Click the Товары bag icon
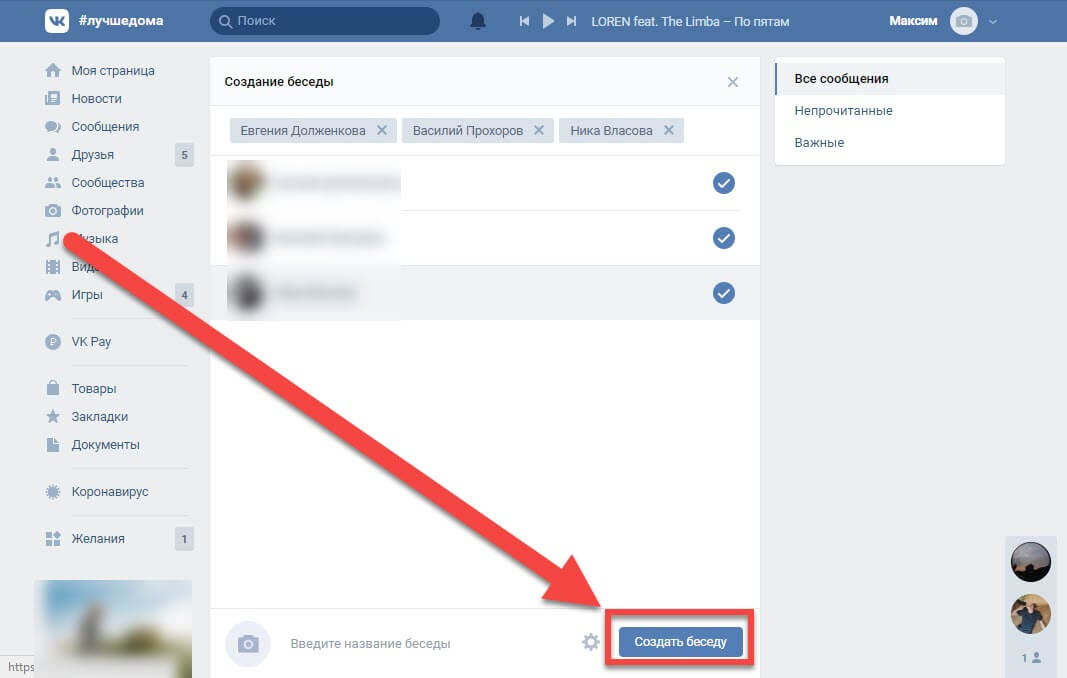 click(52, 388)
